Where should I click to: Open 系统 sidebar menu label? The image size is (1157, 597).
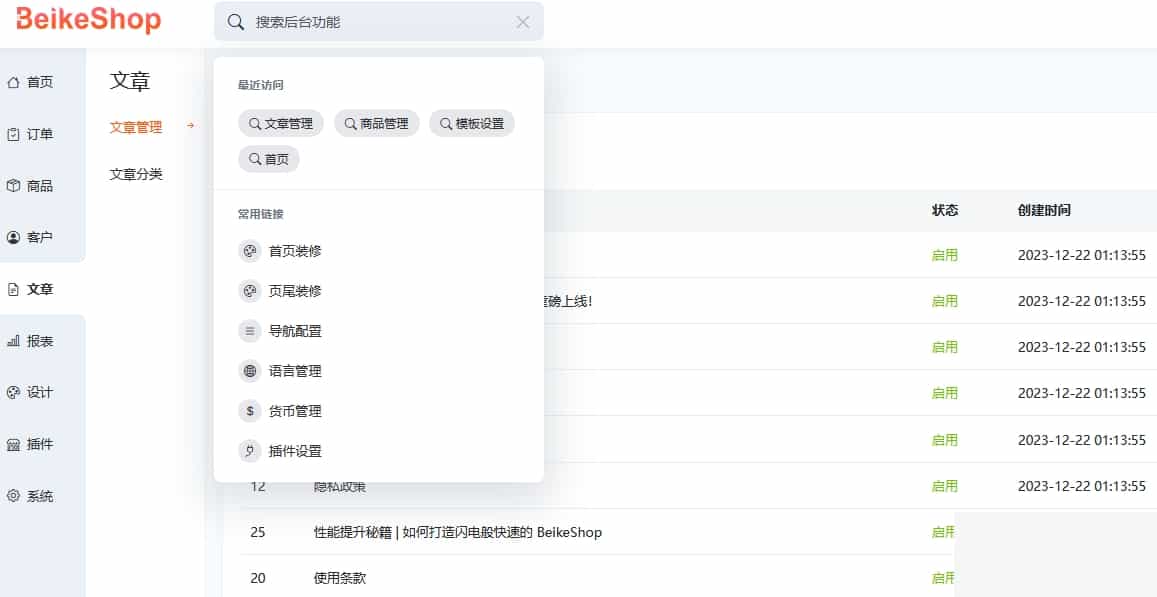click(40, 496)
